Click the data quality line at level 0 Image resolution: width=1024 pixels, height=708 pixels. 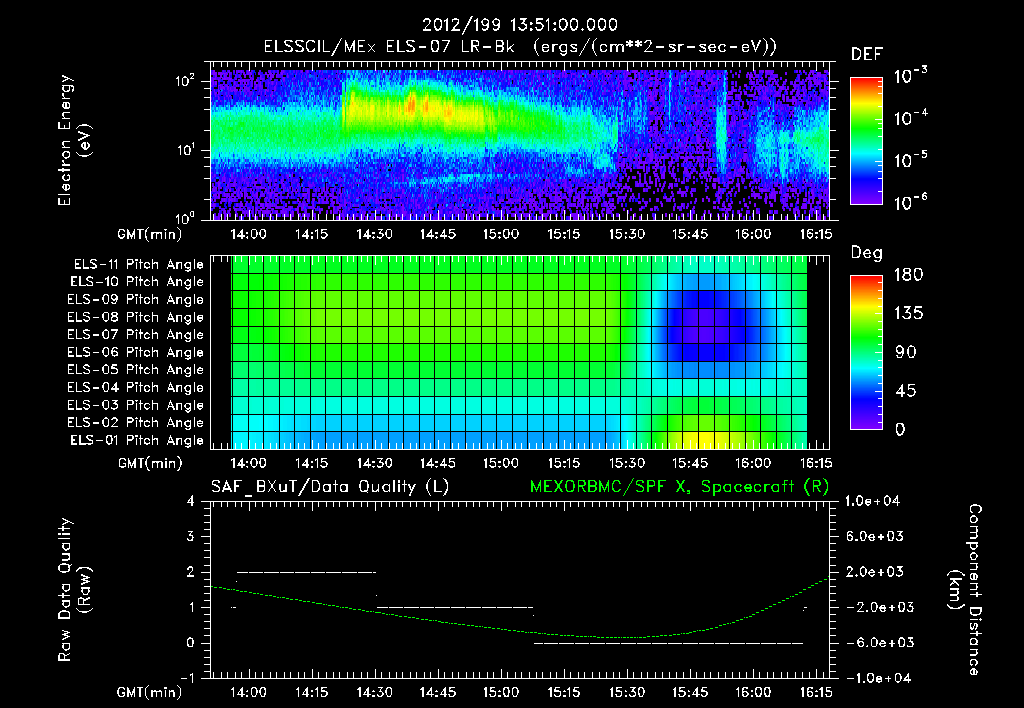pos(668,643)
